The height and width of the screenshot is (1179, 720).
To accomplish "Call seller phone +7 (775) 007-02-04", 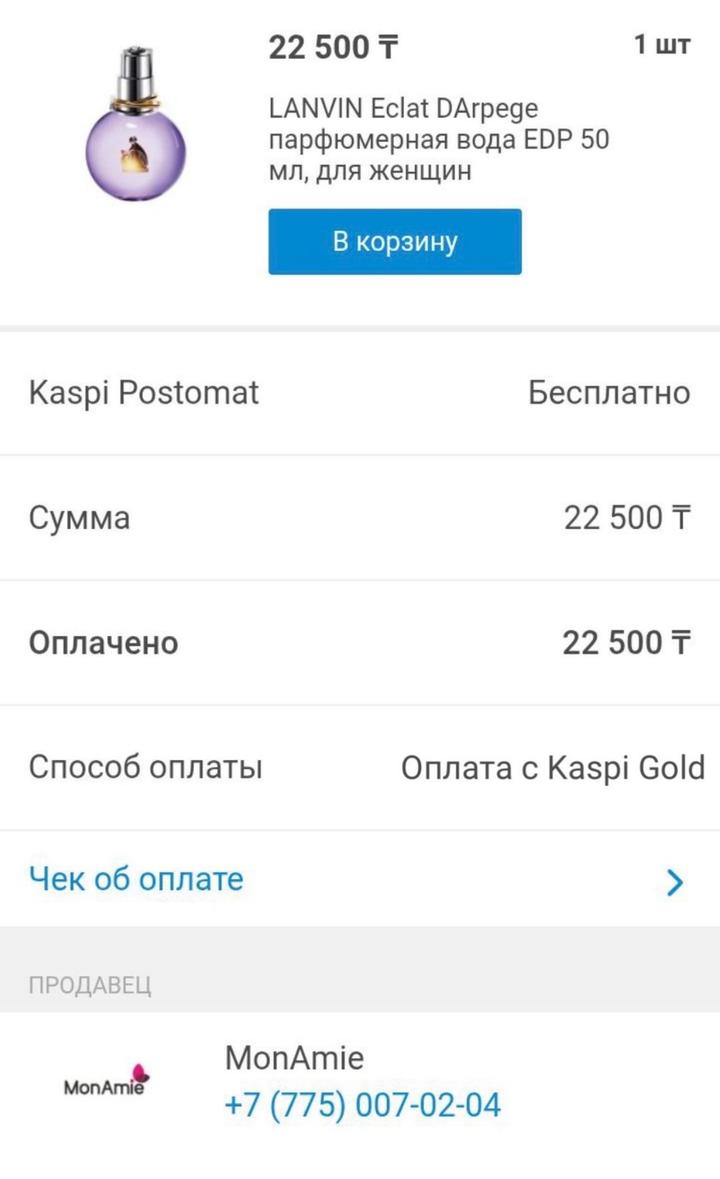I will (x=362, y=1106).
